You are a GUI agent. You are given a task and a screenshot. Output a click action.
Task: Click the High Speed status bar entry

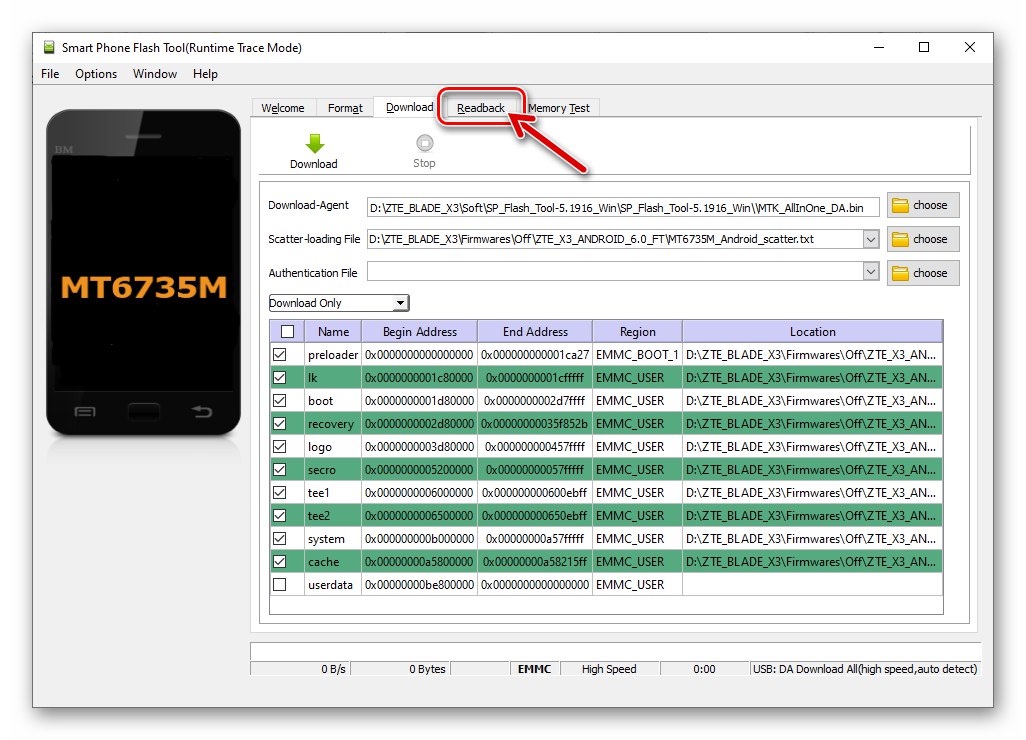pos(609,669)
